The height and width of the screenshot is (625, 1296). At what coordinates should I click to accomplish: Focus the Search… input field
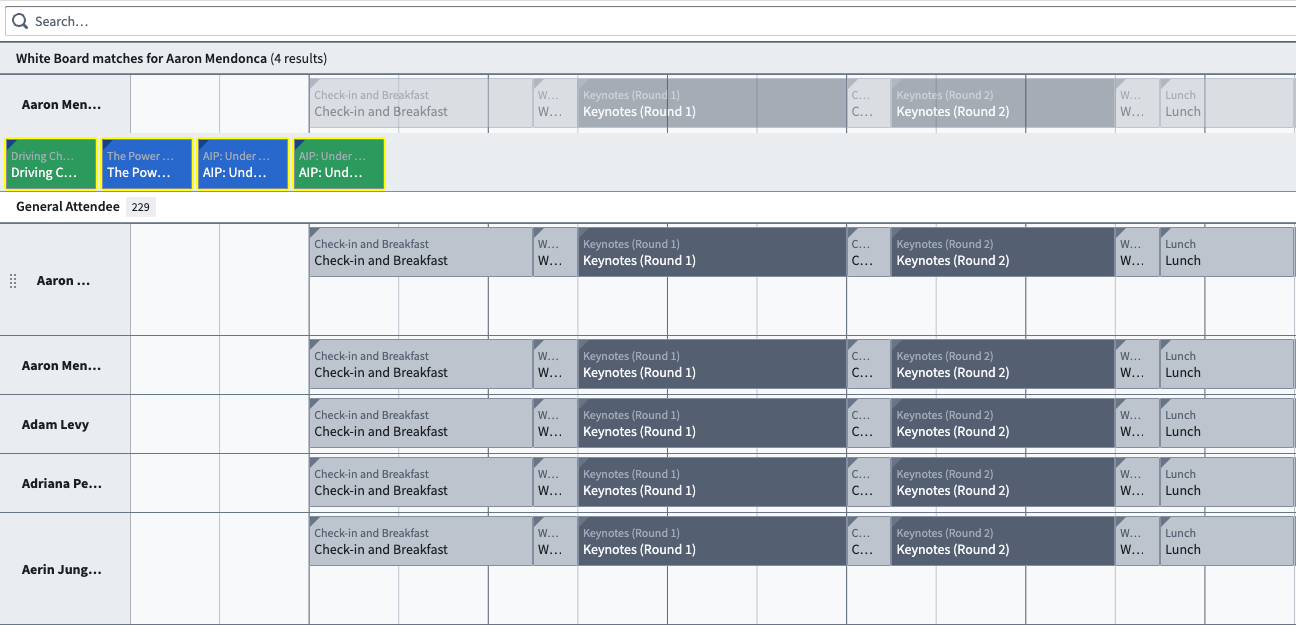(x=650, y=21)
